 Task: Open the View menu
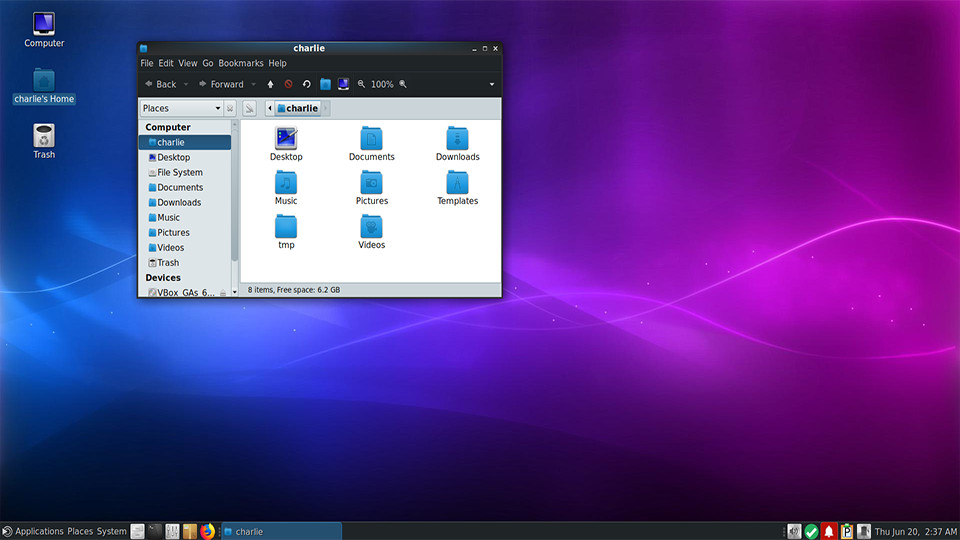tap(187, 63)
